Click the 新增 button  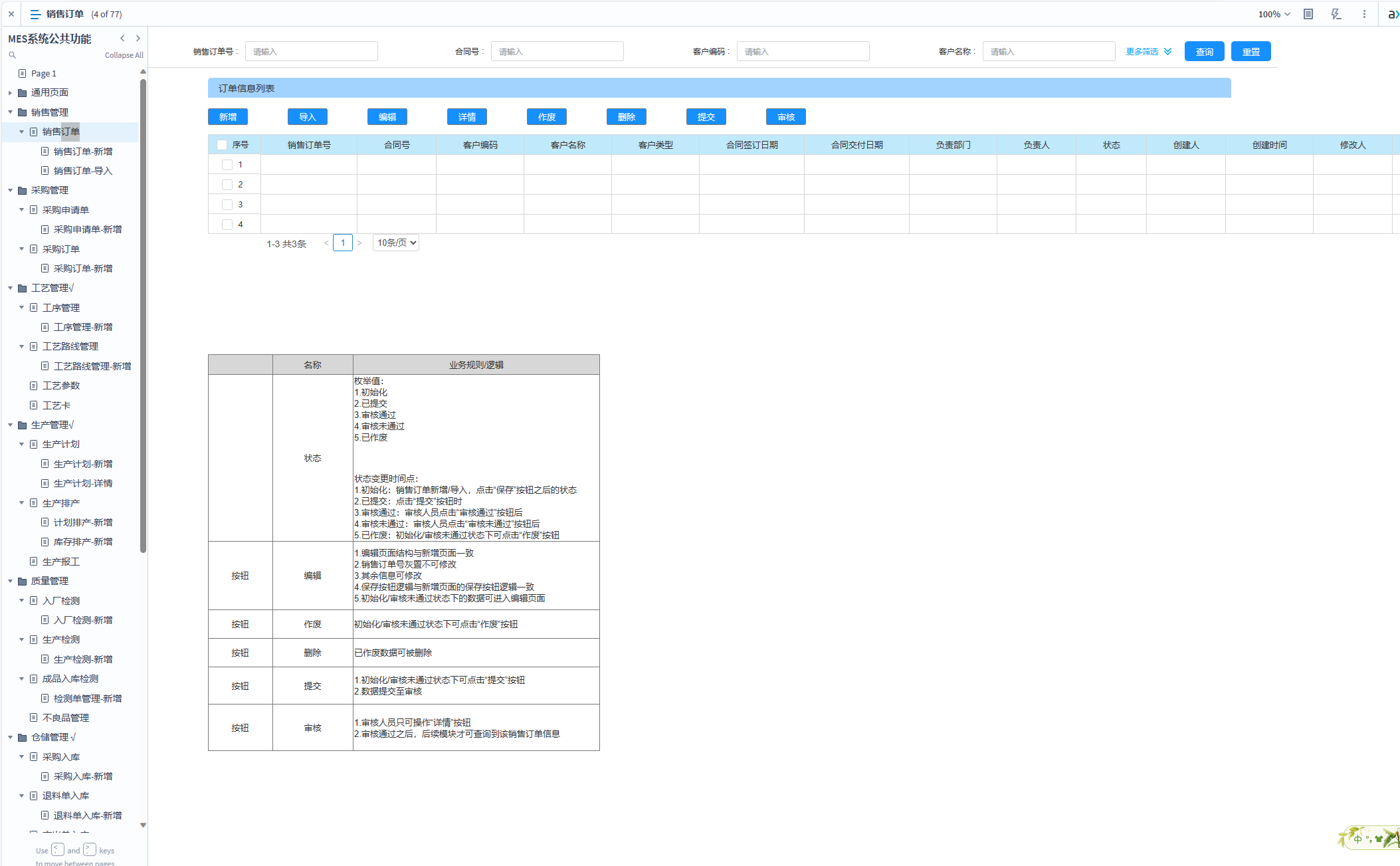click(x=228, y=117)
